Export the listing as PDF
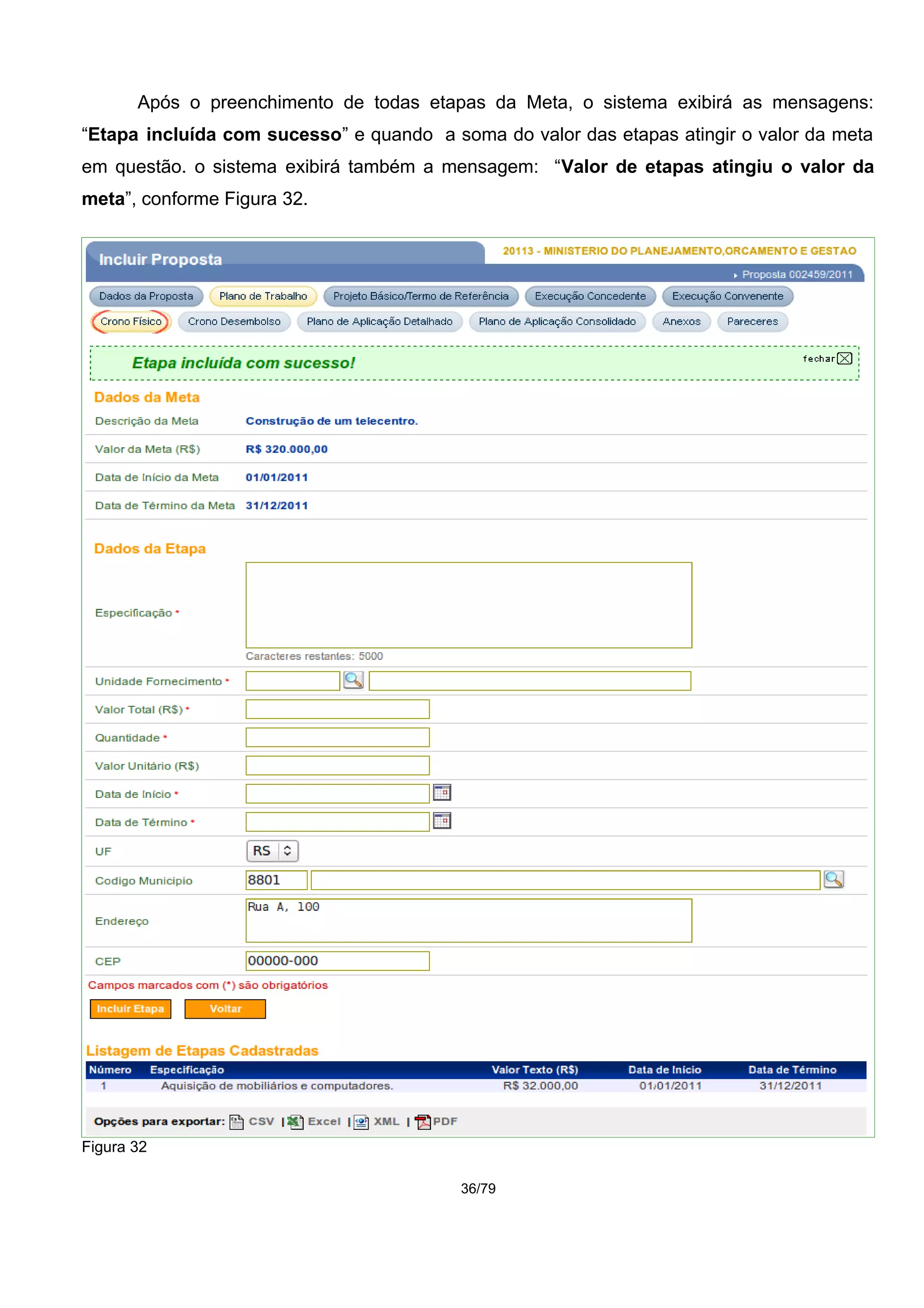The width and height of the screenshot is (924, 1308). pyautogui.click(x=437, y=1122)
